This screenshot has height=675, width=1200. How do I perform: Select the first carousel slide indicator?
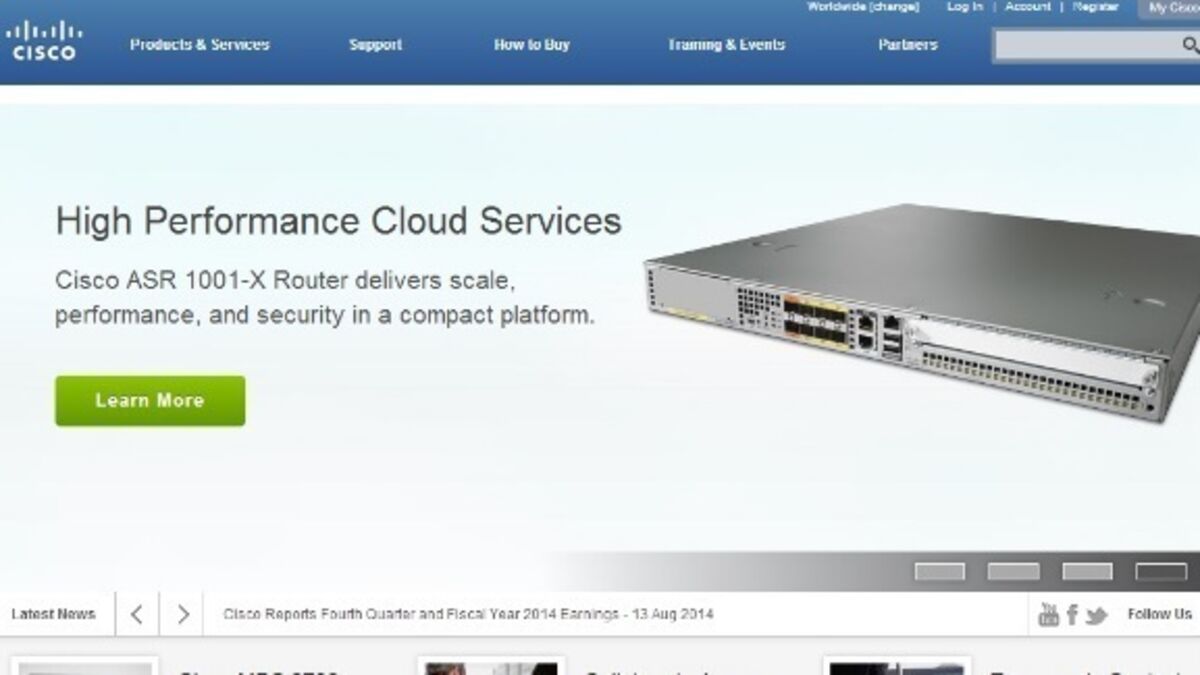point(940,571)
